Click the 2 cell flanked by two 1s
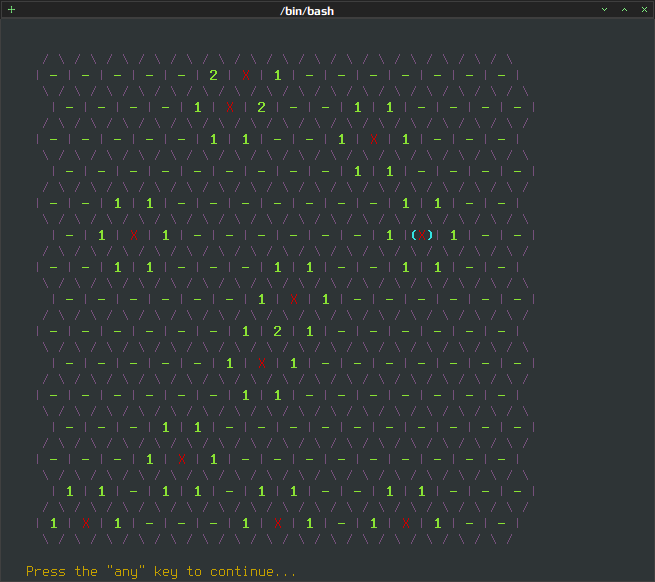 pos(277,331)
